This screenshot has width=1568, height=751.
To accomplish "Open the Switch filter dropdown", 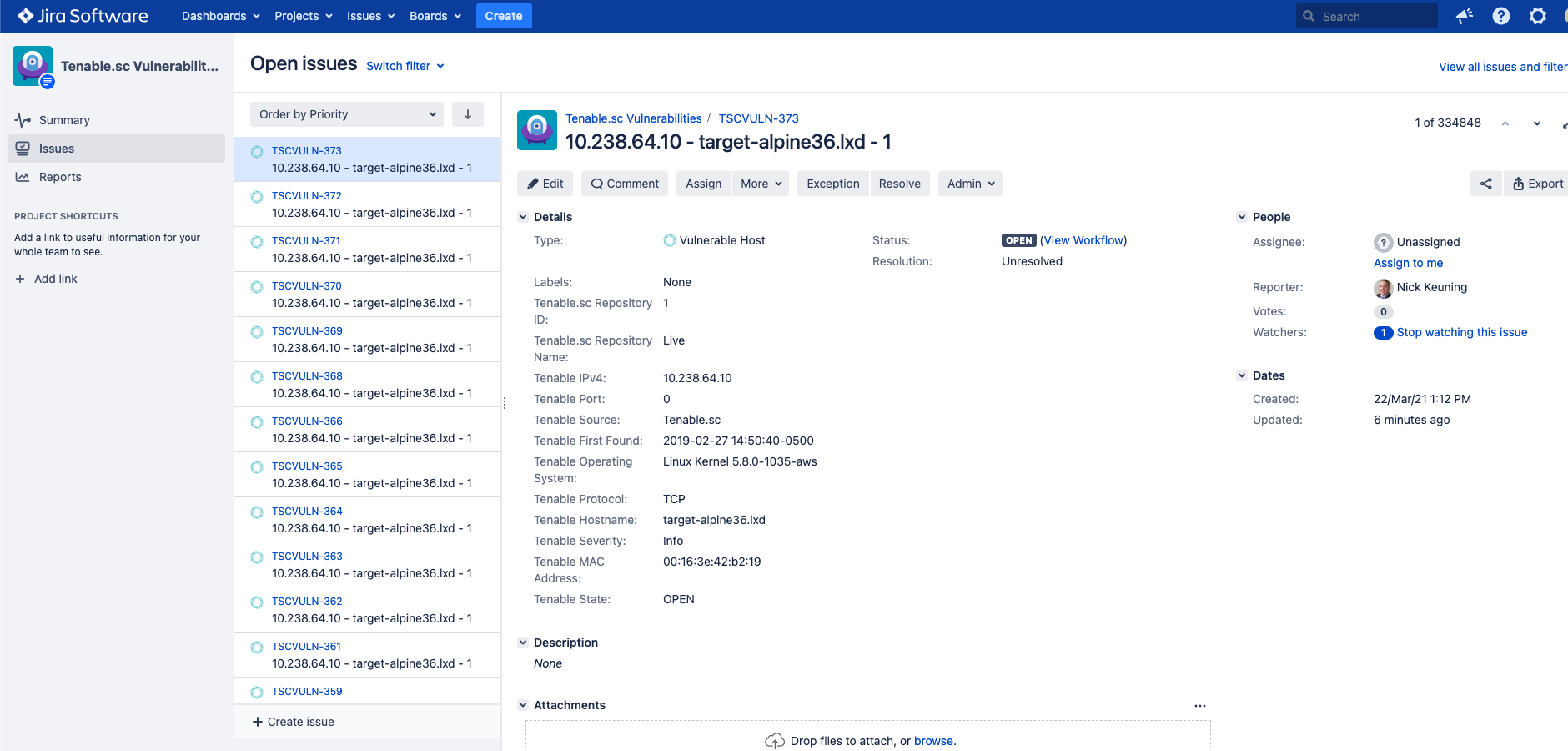I will click(405, 66).
